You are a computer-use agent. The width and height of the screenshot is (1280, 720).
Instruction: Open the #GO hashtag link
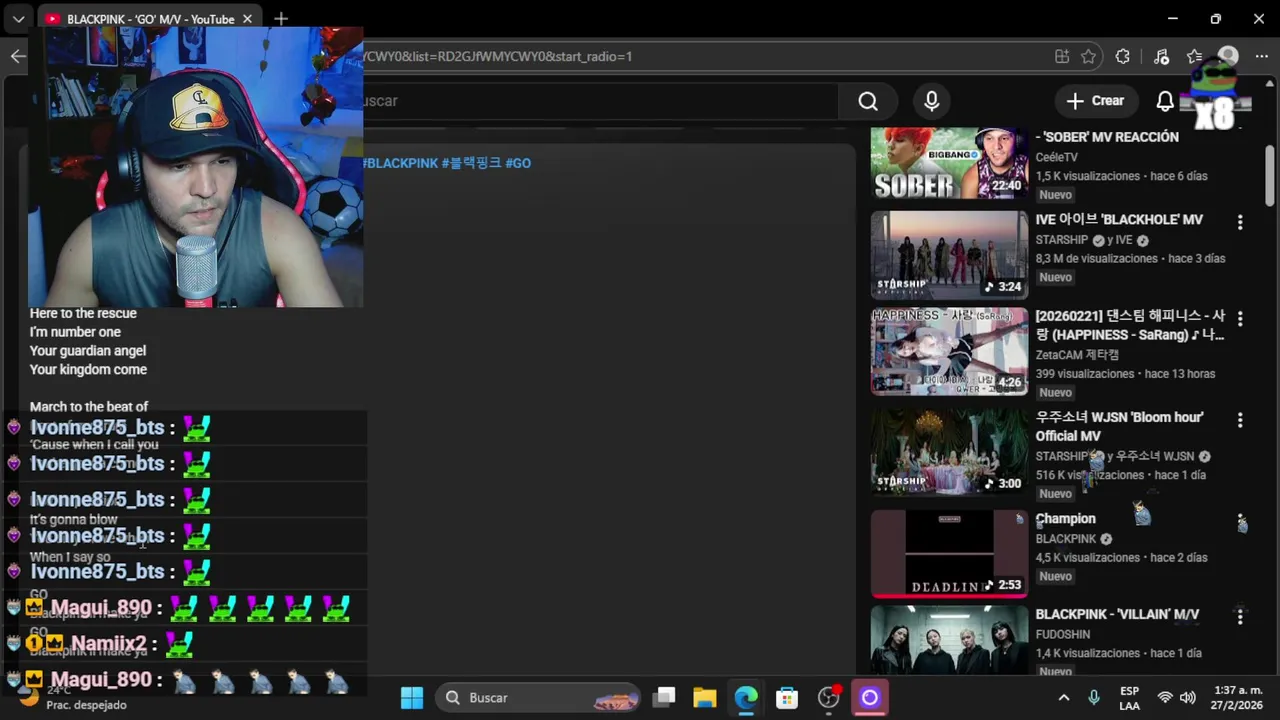(x=518, y=163)
